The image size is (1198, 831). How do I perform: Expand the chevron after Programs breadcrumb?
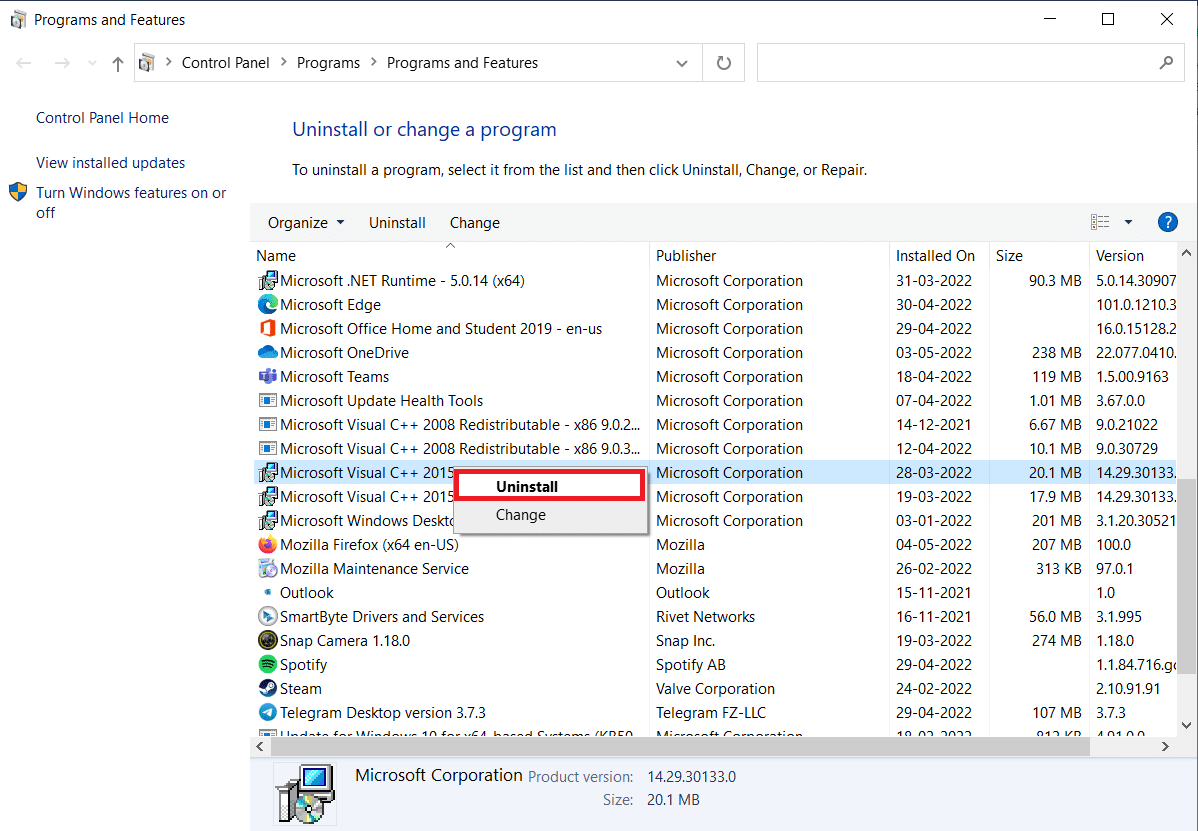(x=374, y=63)
